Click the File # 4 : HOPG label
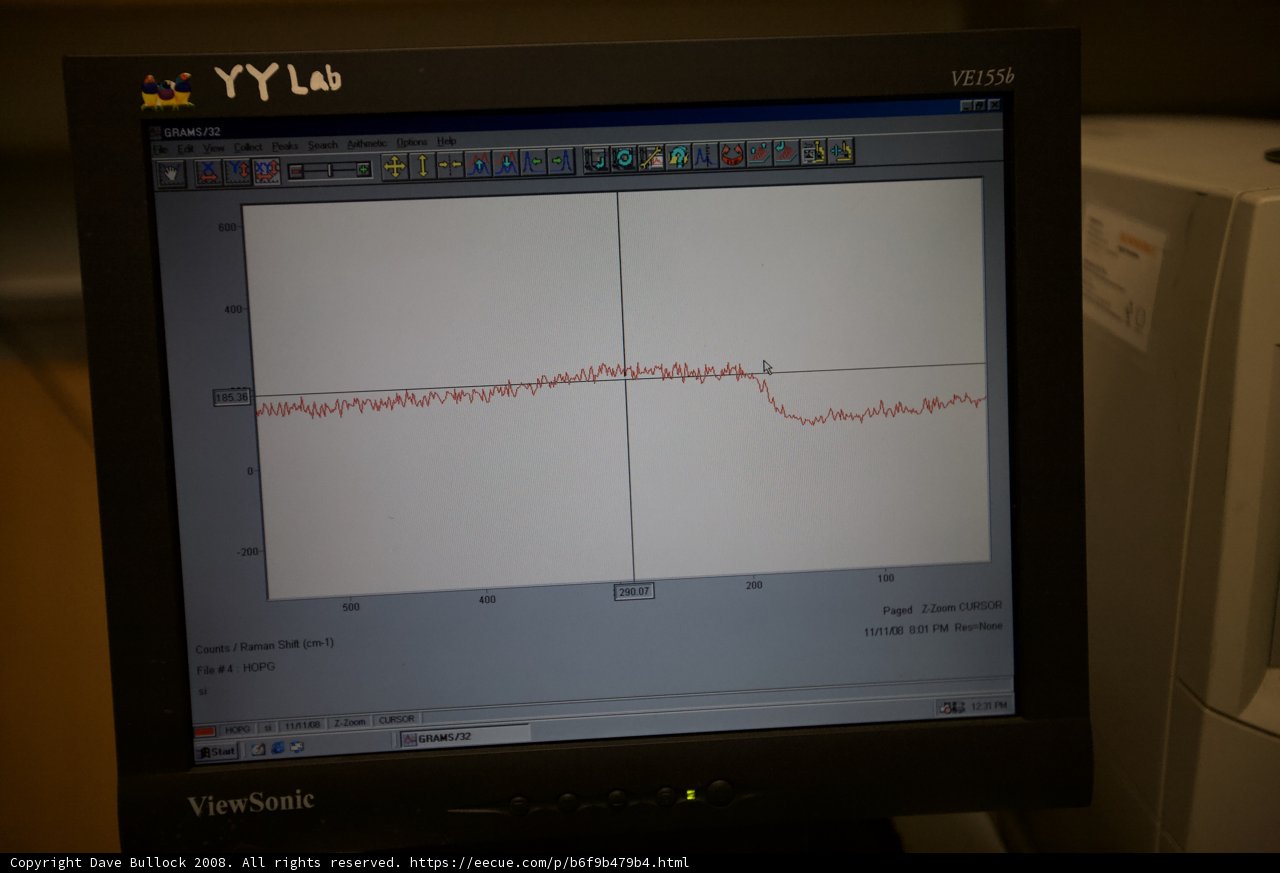The width and height of the screenshot is (1280, 873). [235, 667]
